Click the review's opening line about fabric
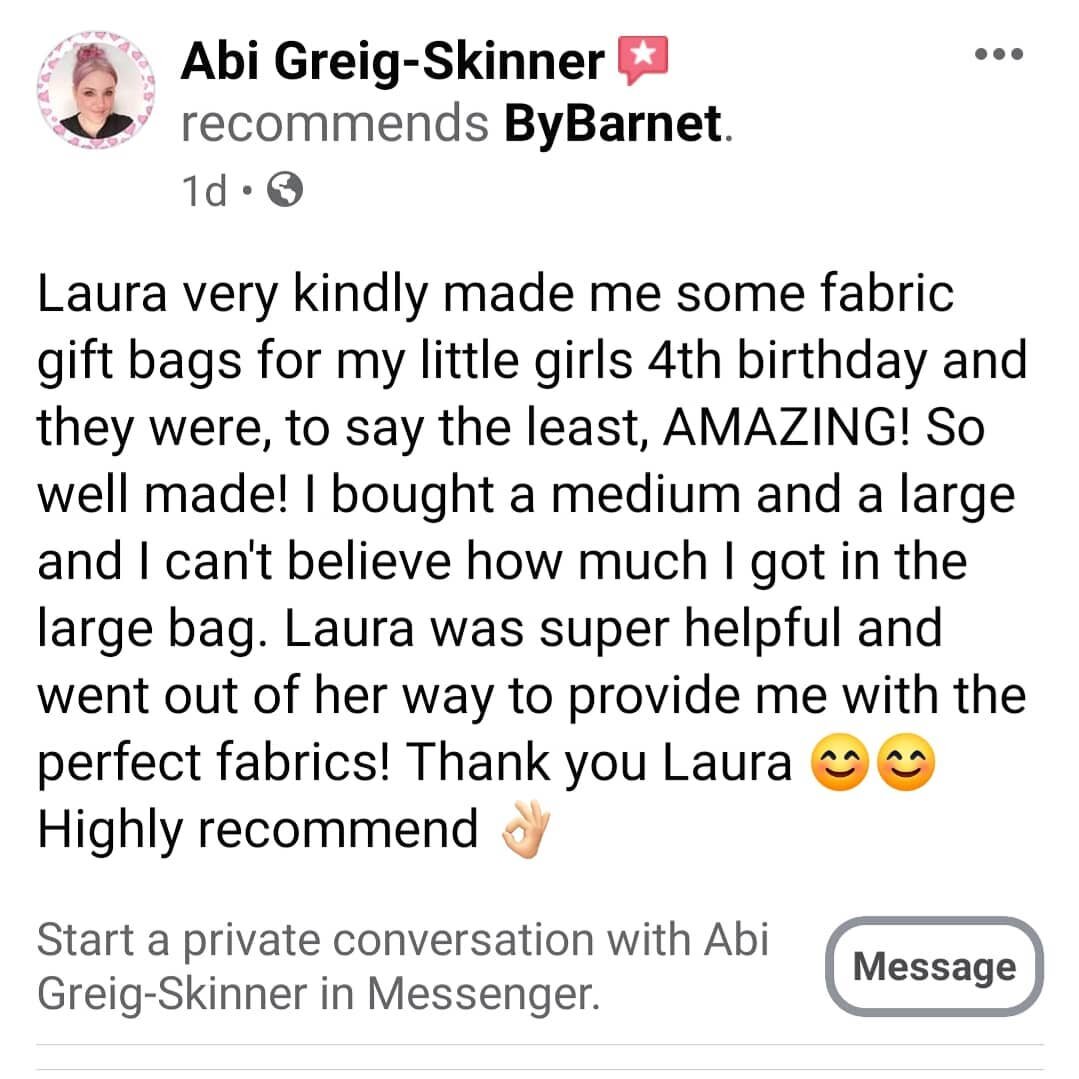Viewport: 1079px width, 1079px height. [x=495, y=294]
